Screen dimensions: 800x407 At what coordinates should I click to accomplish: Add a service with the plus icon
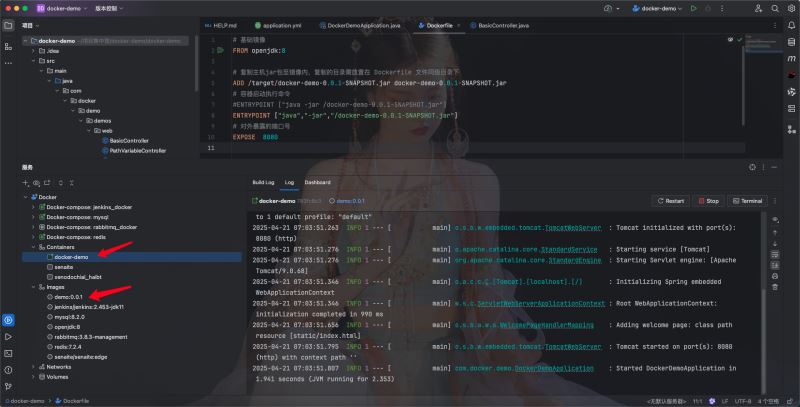tap(25, 183)
